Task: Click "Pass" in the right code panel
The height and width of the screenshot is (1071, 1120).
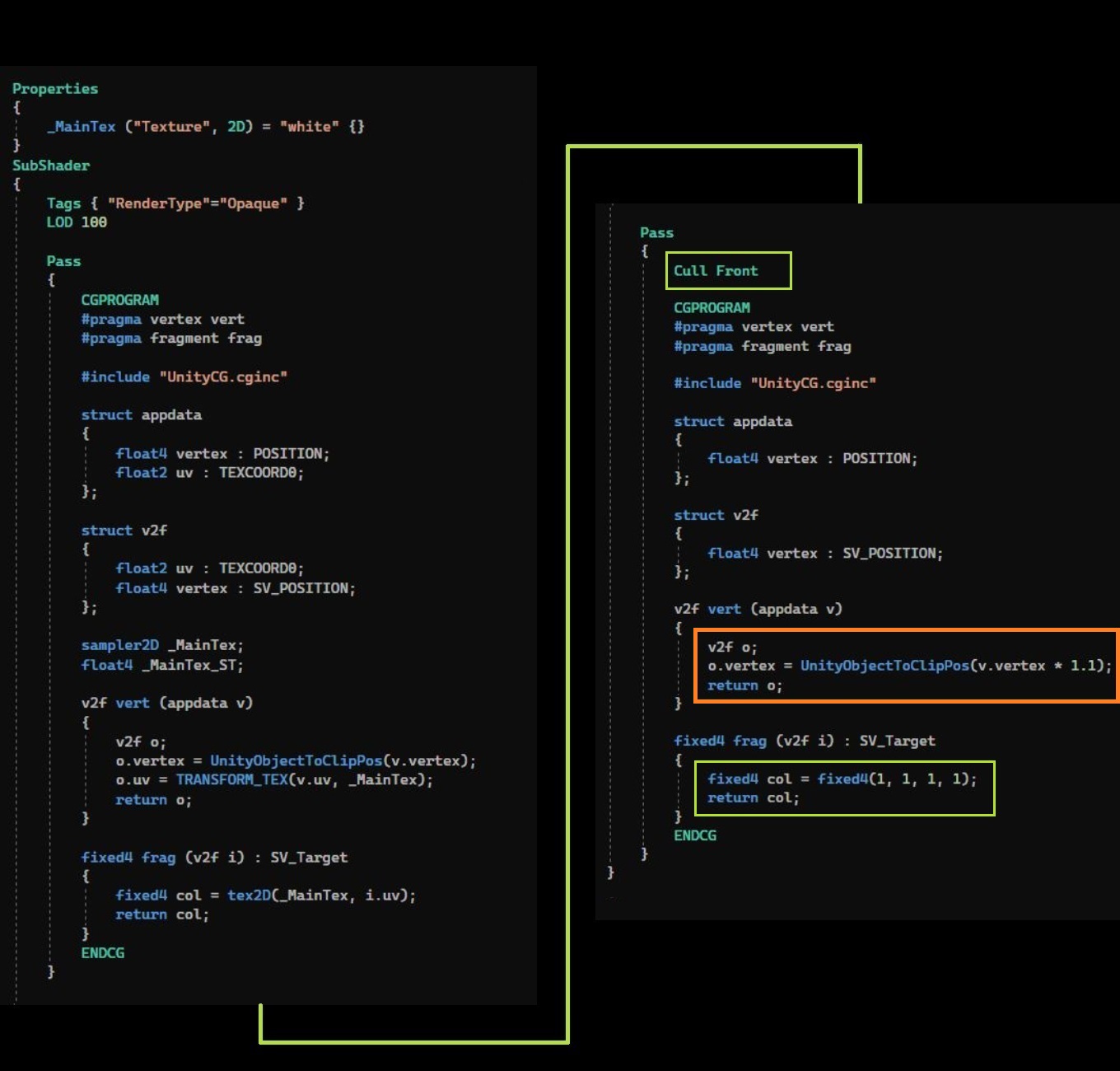Action: coord(657,232)
